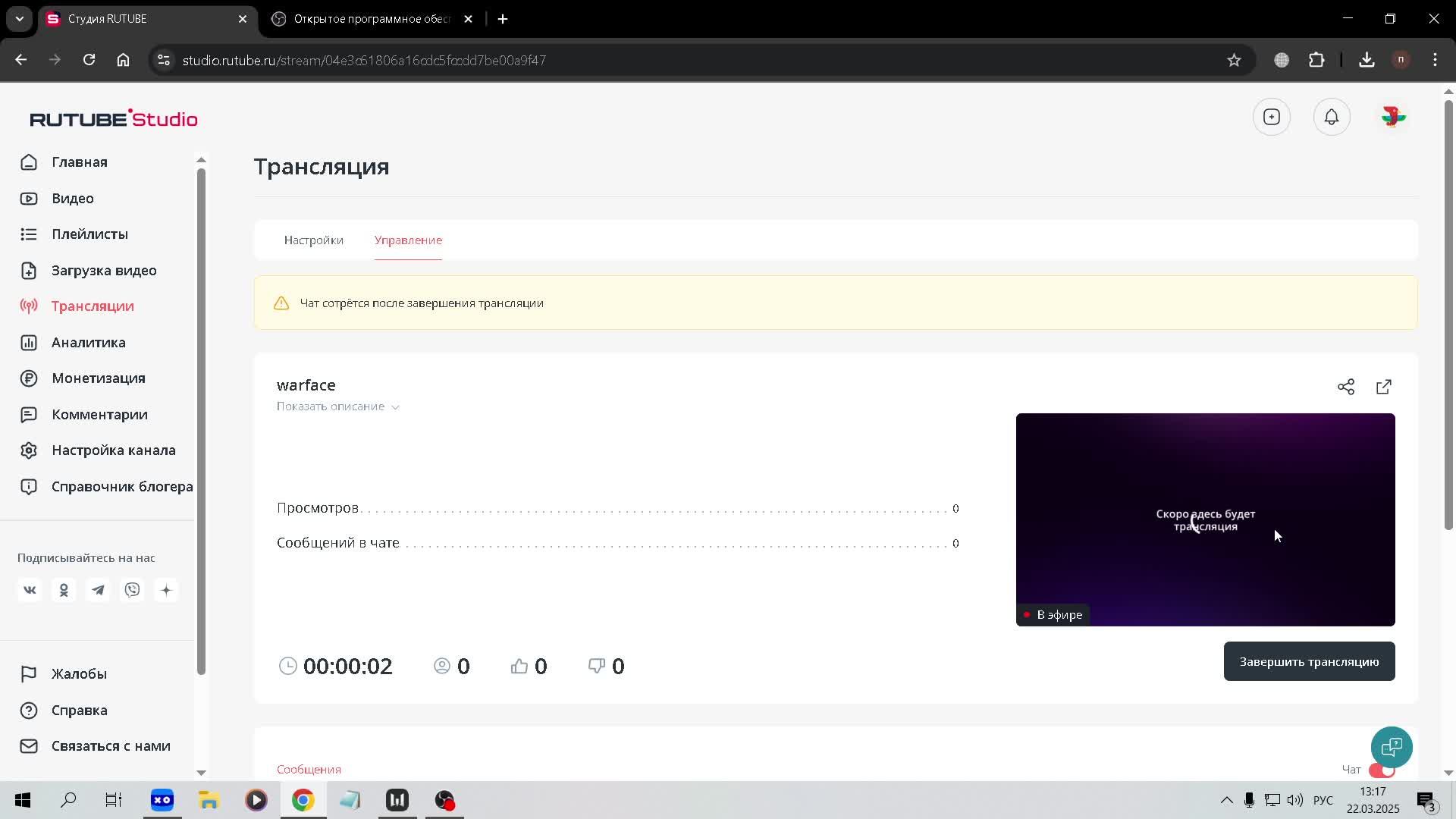This screenshot has height=819, width=1456.
Task: Open stream in new window icon
Action: 1383,387
